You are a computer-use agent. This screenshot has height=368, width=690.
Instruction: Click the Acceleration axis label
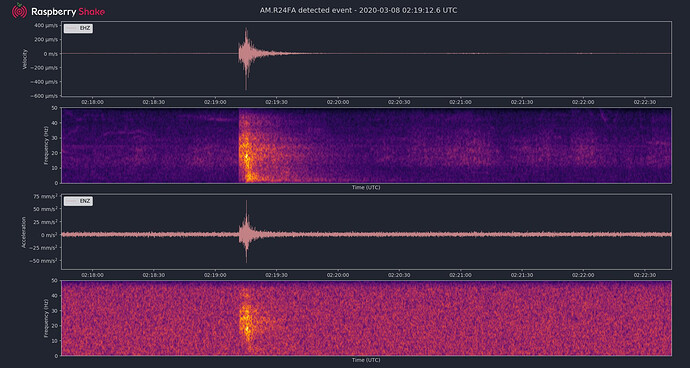[25, 232]
